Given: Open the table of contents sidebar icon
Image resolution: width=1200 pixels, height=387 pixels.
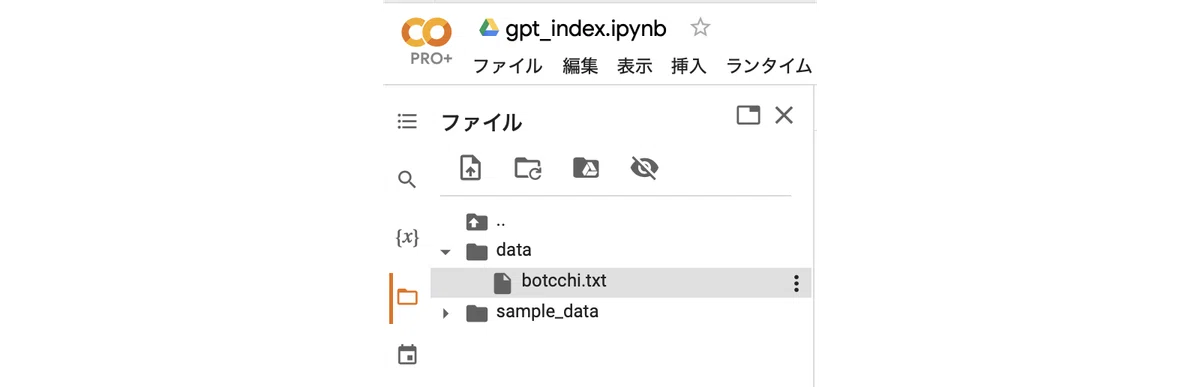Looking at the screenshot, I should click(407, 121).
